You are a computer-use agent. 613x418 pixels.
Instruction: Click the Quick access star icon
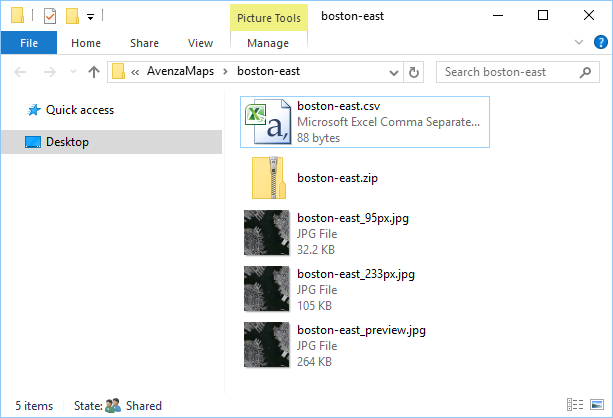coord(34,110)
